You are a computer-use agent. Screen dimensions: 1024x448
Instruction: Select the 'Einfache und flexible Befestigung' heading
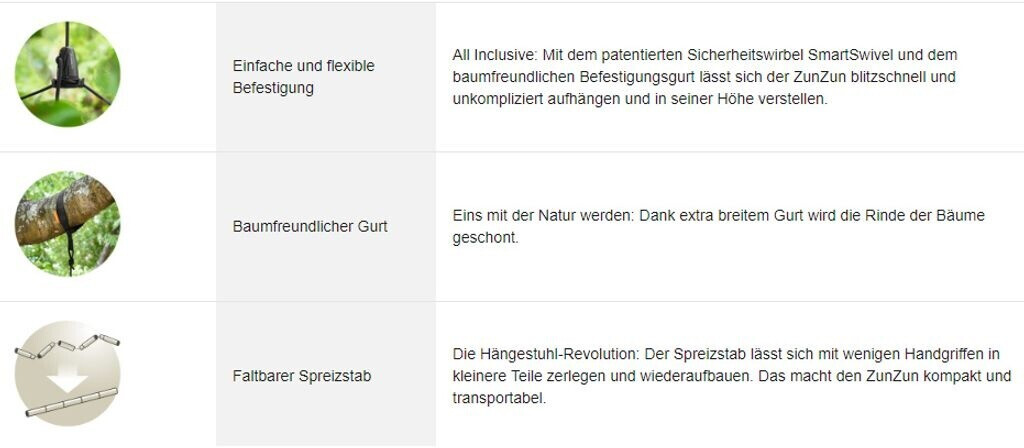point(303,76)
